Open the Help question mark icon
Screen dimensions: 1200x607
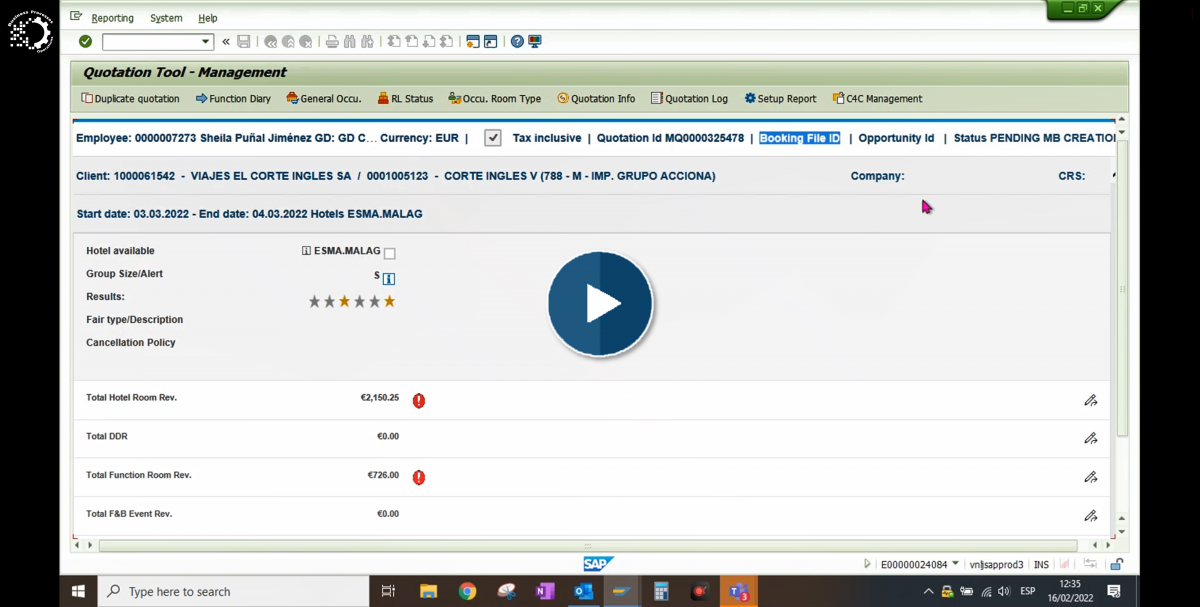(517, 42)
